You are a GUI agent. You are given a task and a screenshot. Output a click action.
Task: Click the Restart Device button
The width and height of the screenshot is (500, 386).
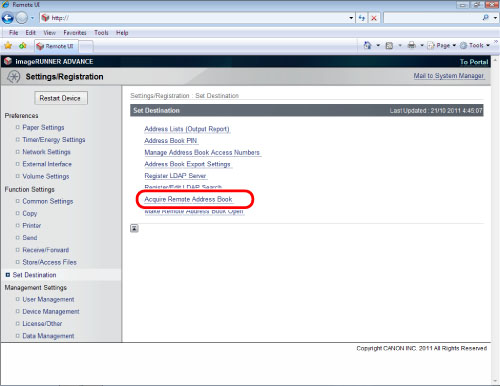point(60,98)
